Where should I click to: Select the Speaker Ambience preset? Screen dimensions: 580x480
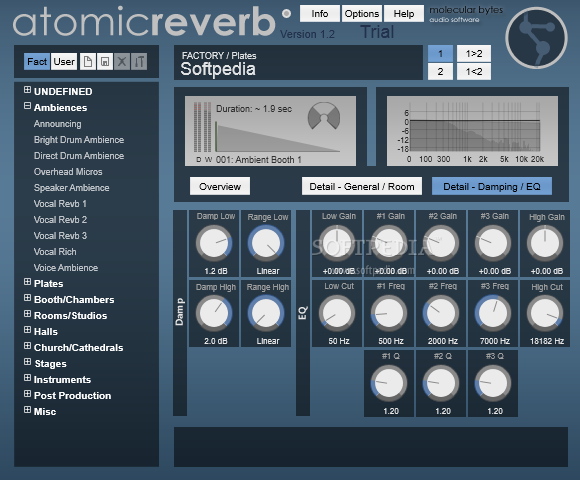point(71,187)
